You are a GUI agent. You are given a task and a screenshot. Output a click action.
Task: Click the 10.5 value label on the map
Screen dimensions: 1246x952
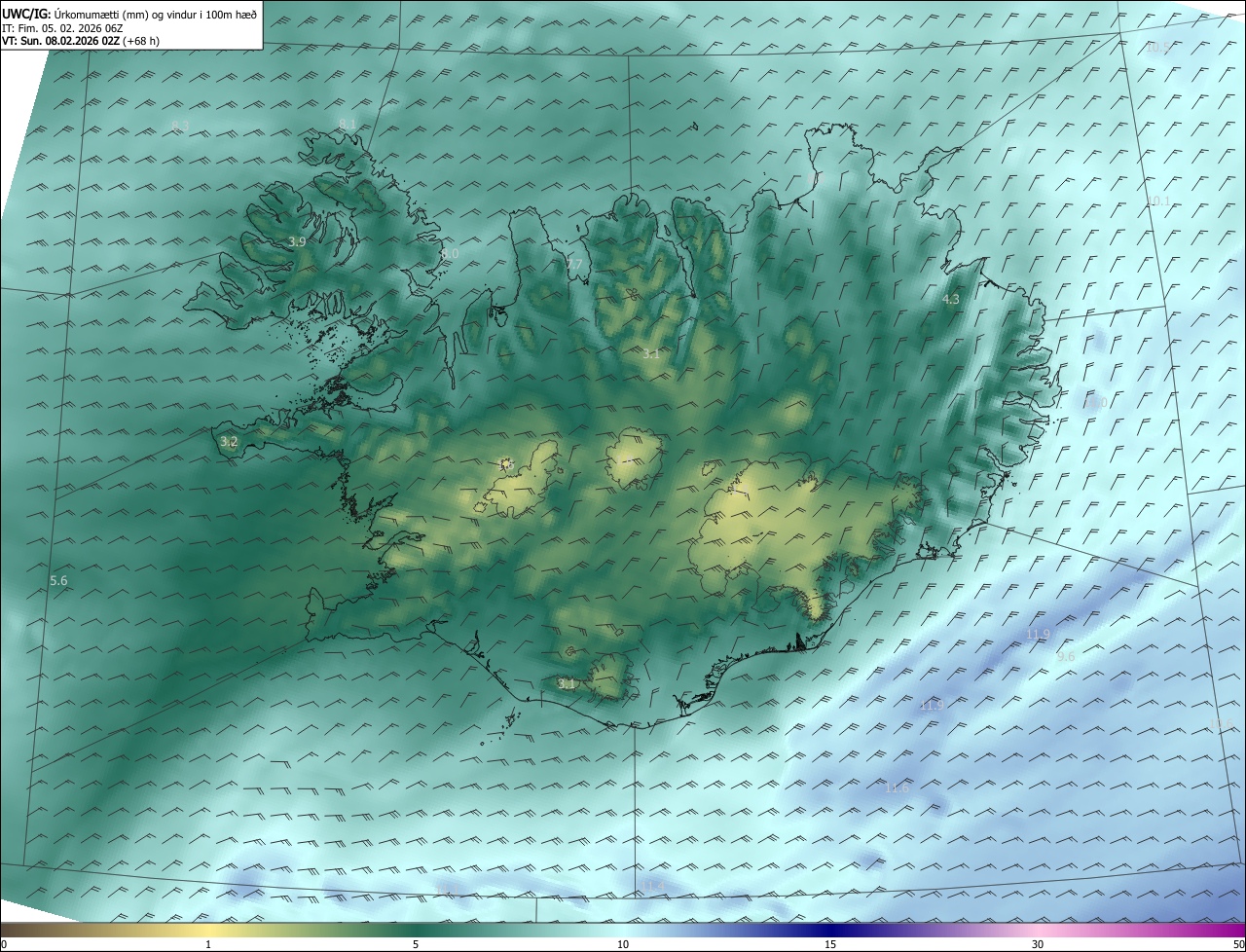1157,48
